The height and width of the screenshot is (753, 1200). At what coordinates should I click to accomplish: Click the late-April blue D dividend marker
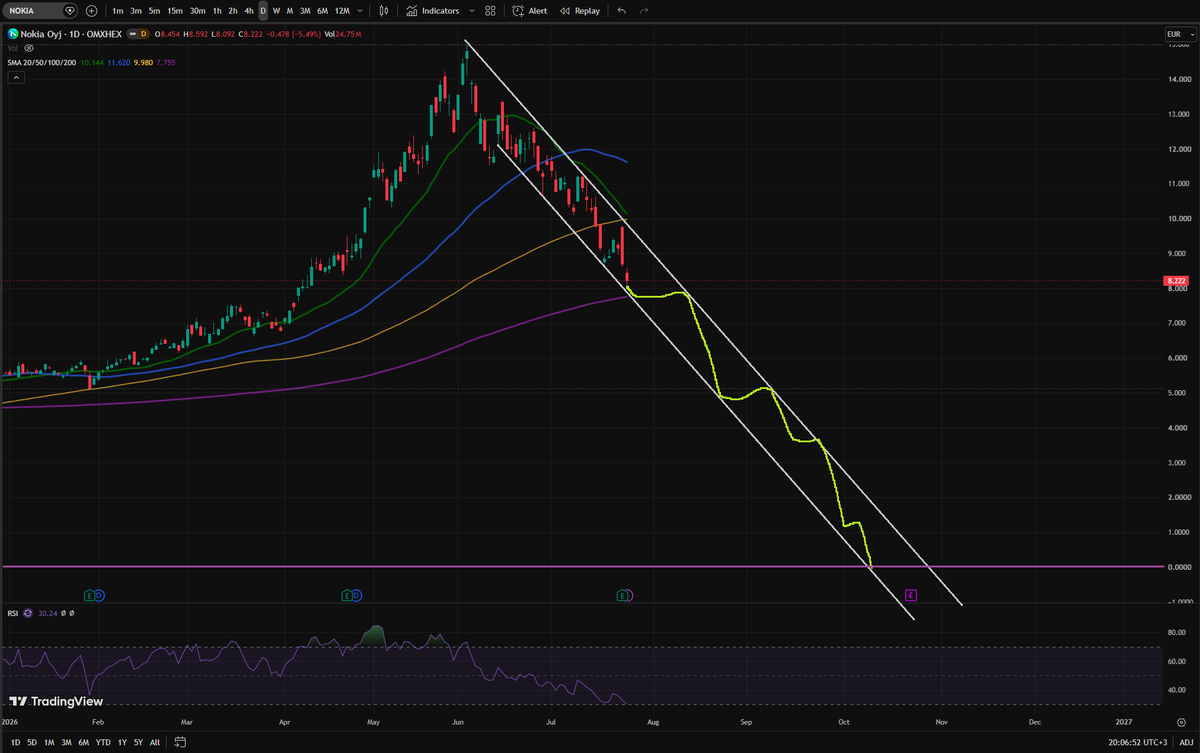[357, 595]
